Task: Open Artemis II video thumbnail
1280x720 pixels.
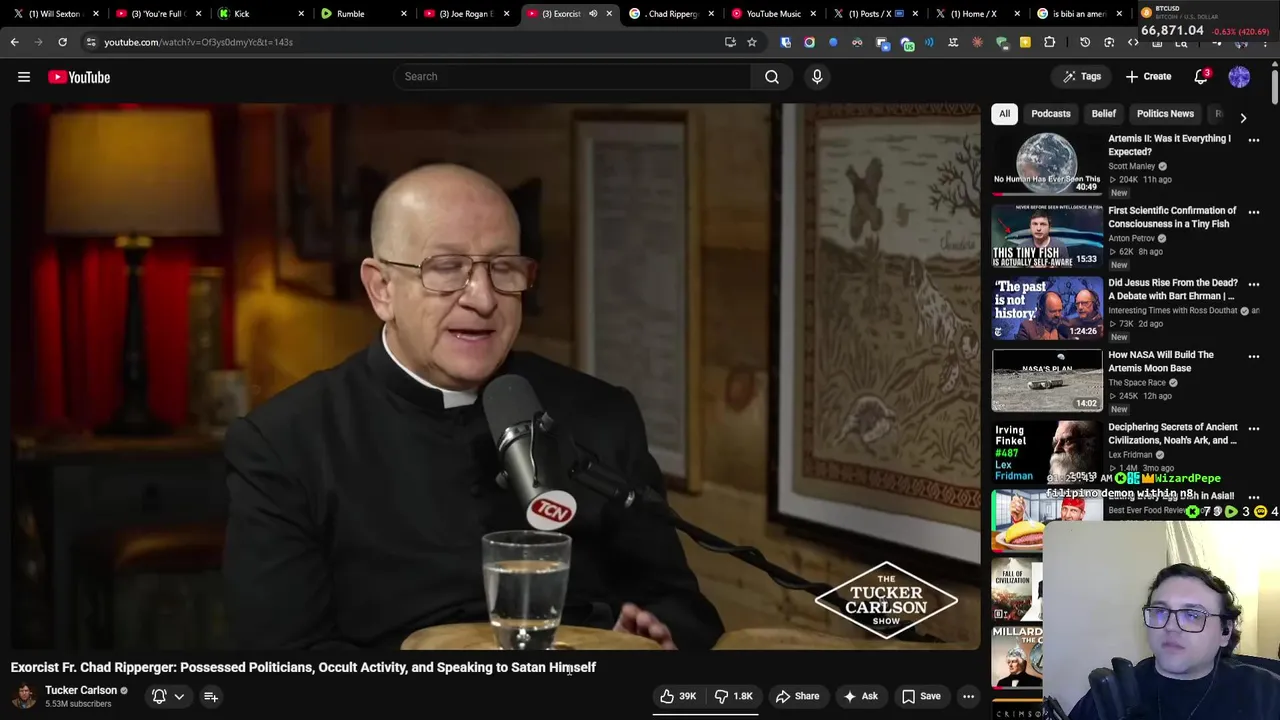Action: 1047,164
